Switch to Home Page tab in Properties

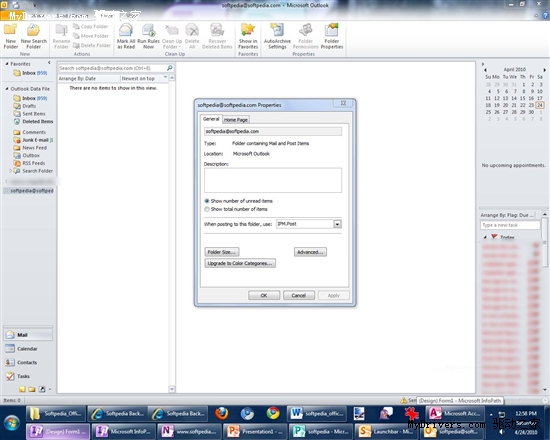pyautogui.click(x=236, y=120)
